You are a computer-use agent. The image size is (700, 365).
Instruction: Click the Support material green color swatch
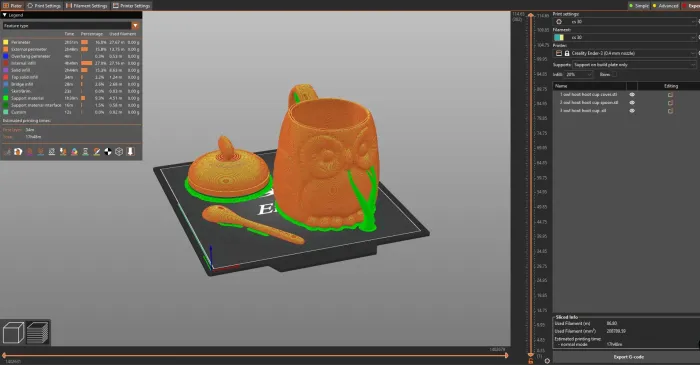tap(6, 98)
